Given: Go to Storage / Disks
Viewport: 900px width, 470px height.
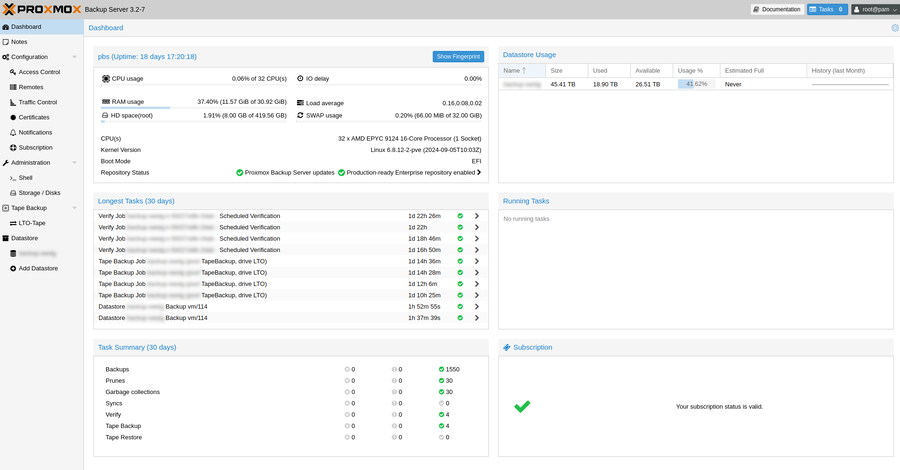Looking at the screenshot, I should coord(39,192).
